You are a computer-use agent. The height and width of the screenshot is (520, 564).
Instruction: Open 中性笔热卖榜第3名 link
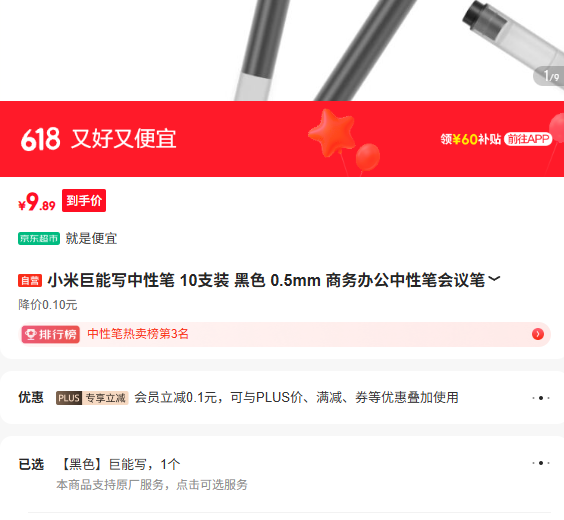click(x=138, y=334)
